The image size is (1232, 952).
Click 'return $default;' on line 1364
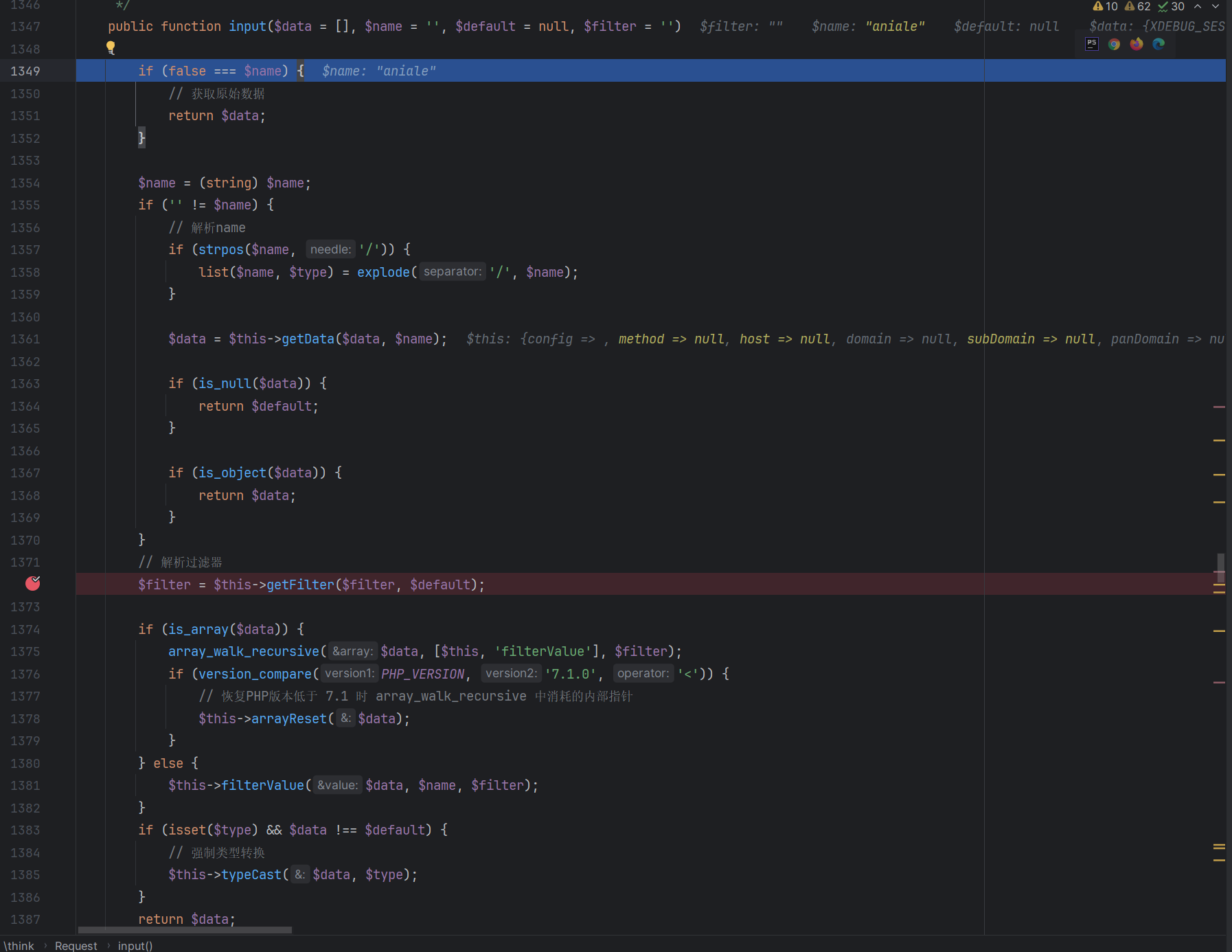coord(259,406)
